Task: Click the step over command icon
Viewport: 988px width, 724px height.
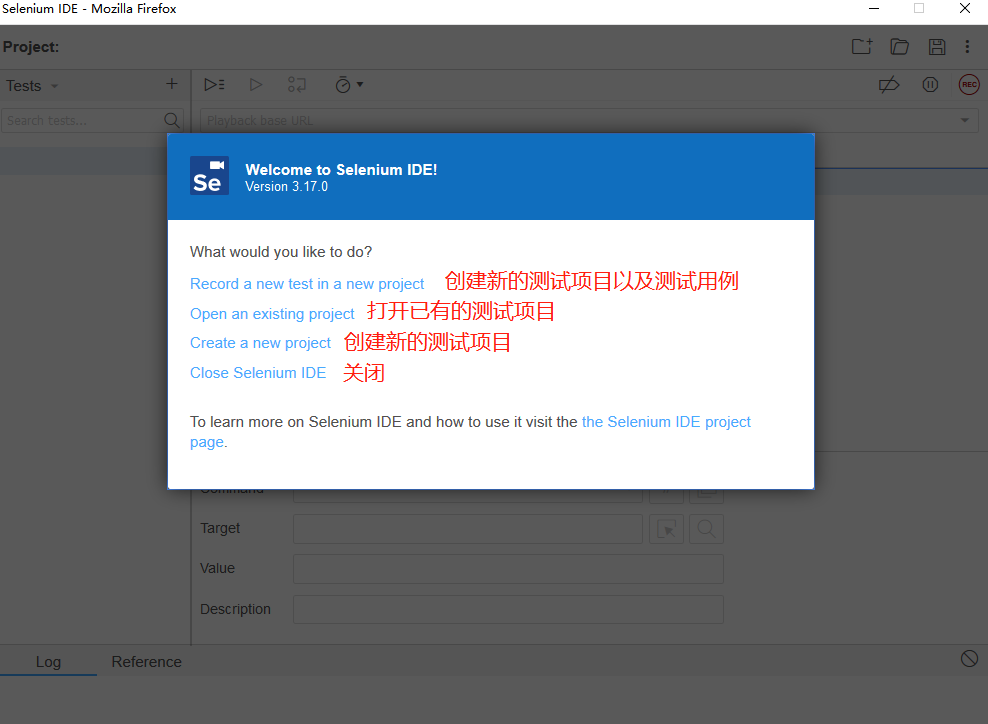Action: [x=297, y=84]
